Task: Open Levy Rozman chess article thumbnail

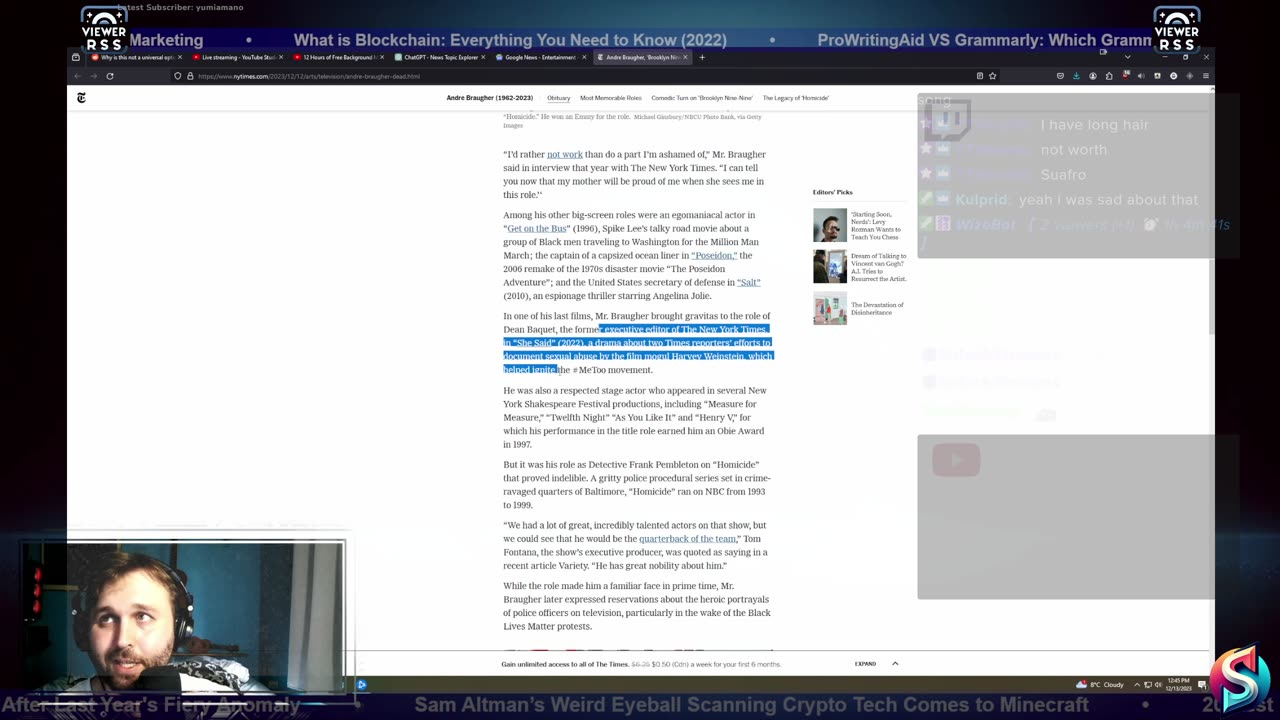Action: 829,225
